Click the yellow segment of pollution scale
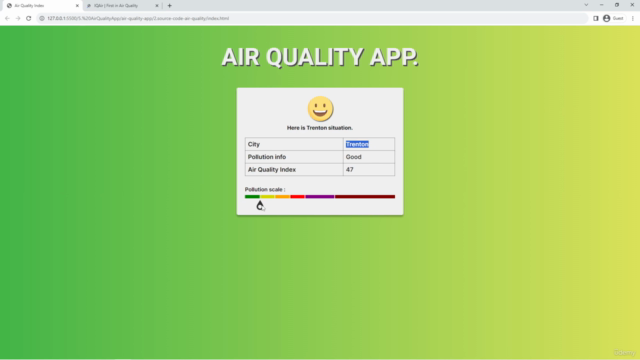This screenshot has width=640, height=360. (267, 197)
